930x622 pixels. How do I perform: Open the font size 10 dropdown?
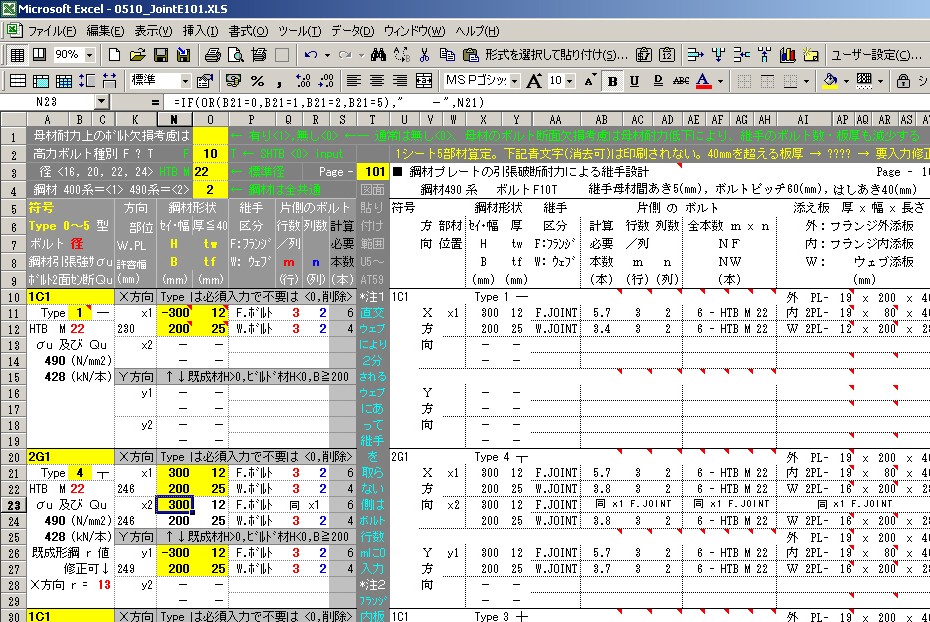pyautogui.click(x=570, y=81)
